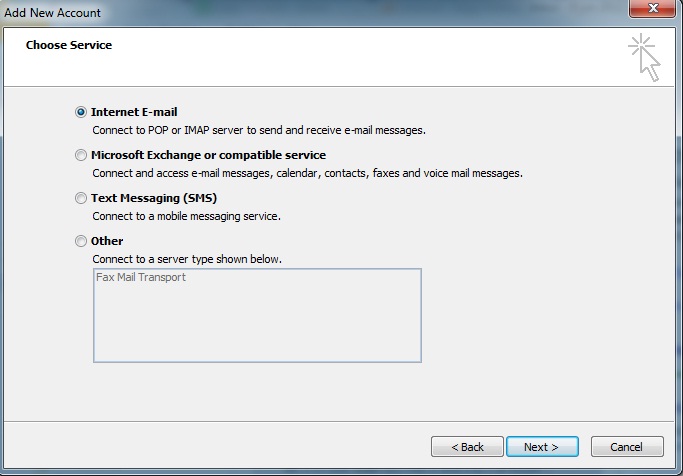Cancel the account setup
The image size is (683, 476).
[627, 446]
